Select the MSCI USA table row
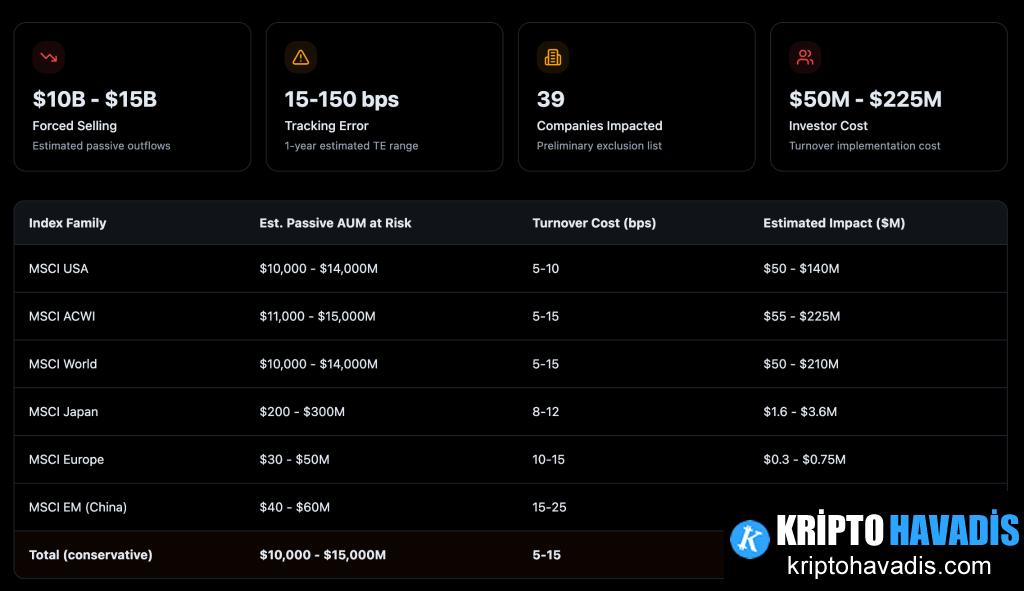Screen dimensions: 1024x591 coord(59,269)
